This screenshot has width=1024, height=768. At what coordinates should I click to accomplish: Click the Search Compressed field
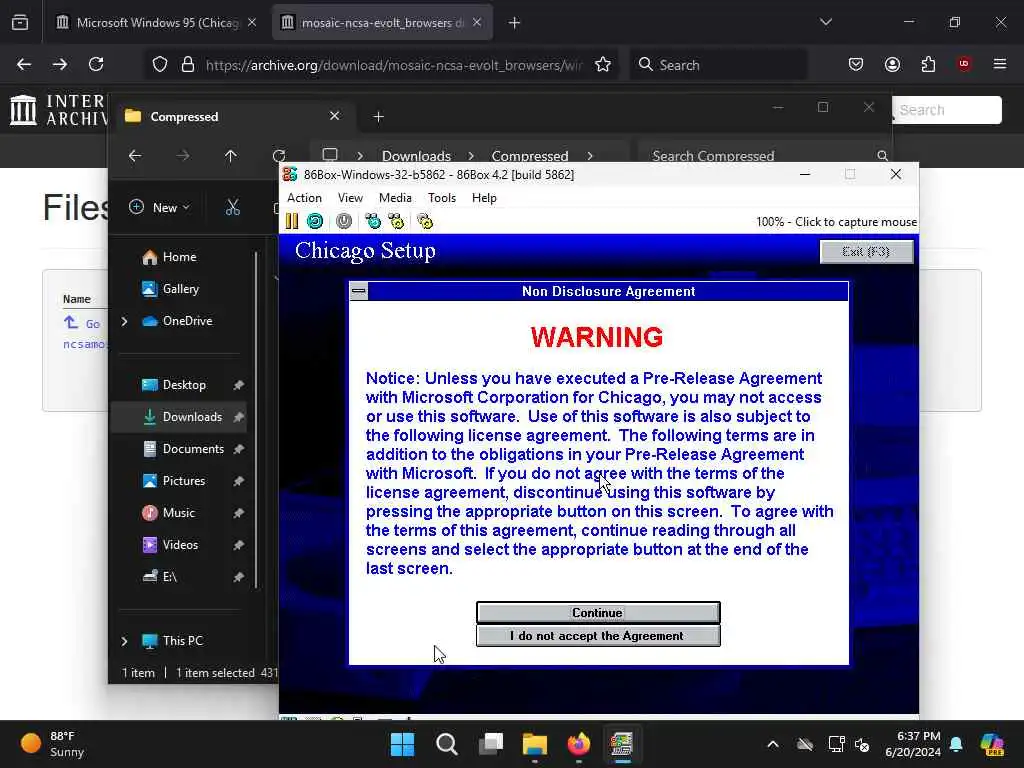click(764, 156)
